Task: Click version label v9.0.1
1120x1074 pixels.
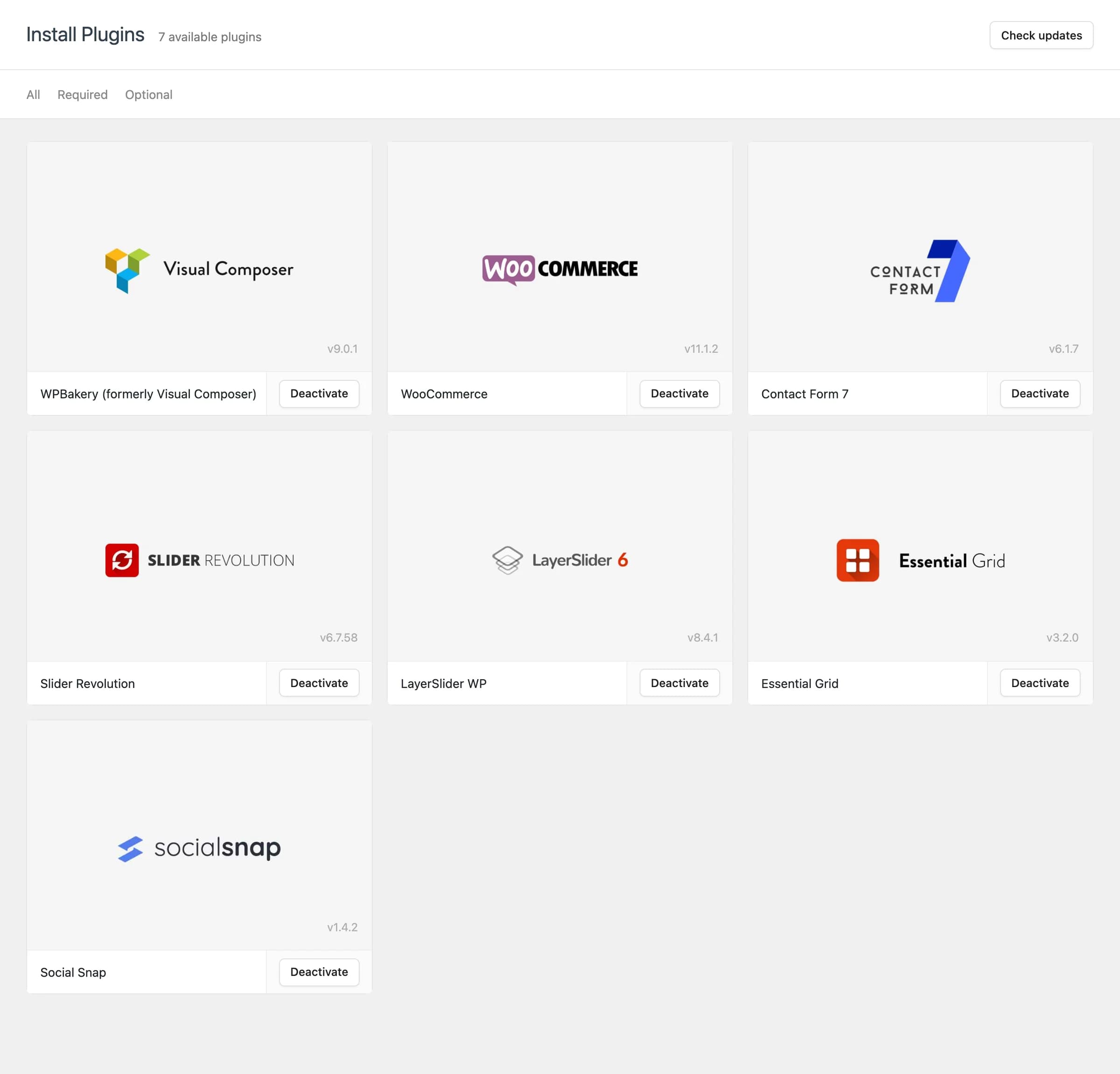Action: [x=342, y=349]
